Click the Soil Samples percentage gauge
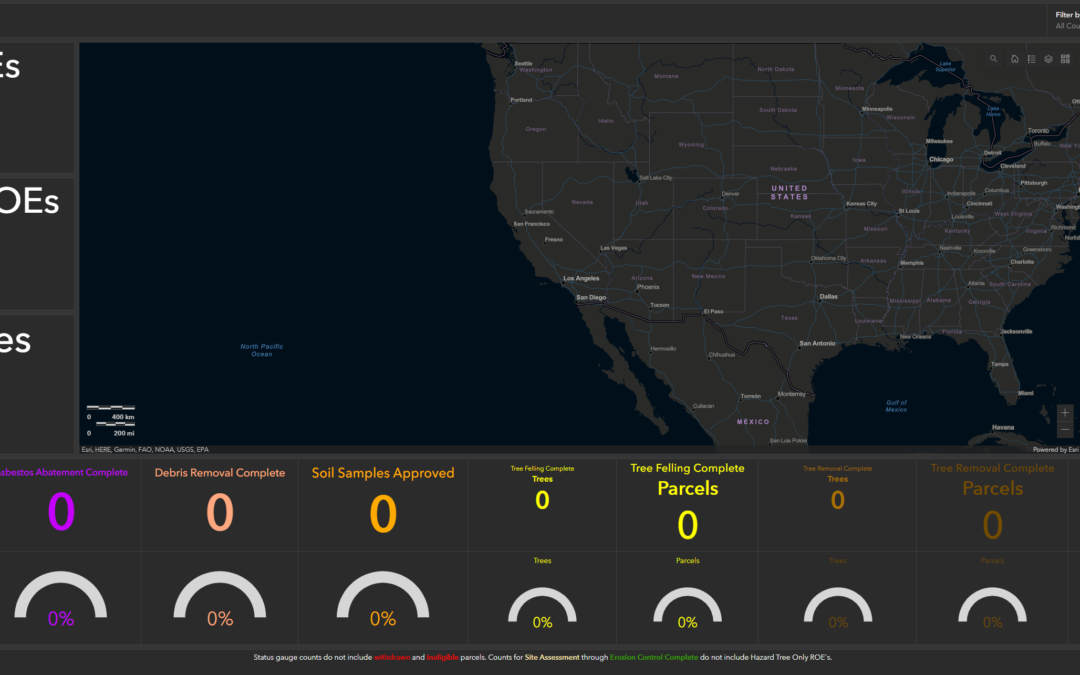 383,605
